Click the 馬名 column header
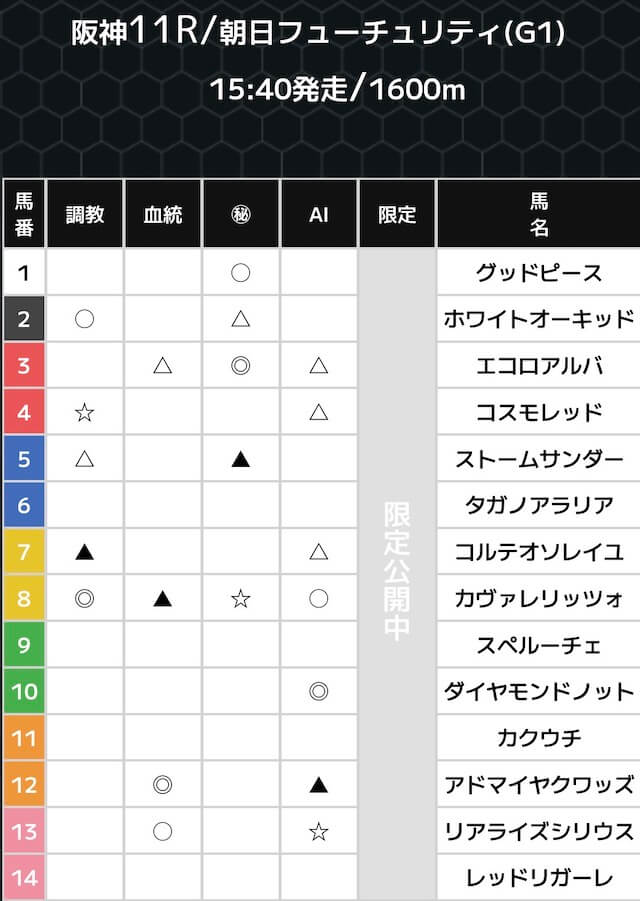640x901 pixels. click(539, 215)
